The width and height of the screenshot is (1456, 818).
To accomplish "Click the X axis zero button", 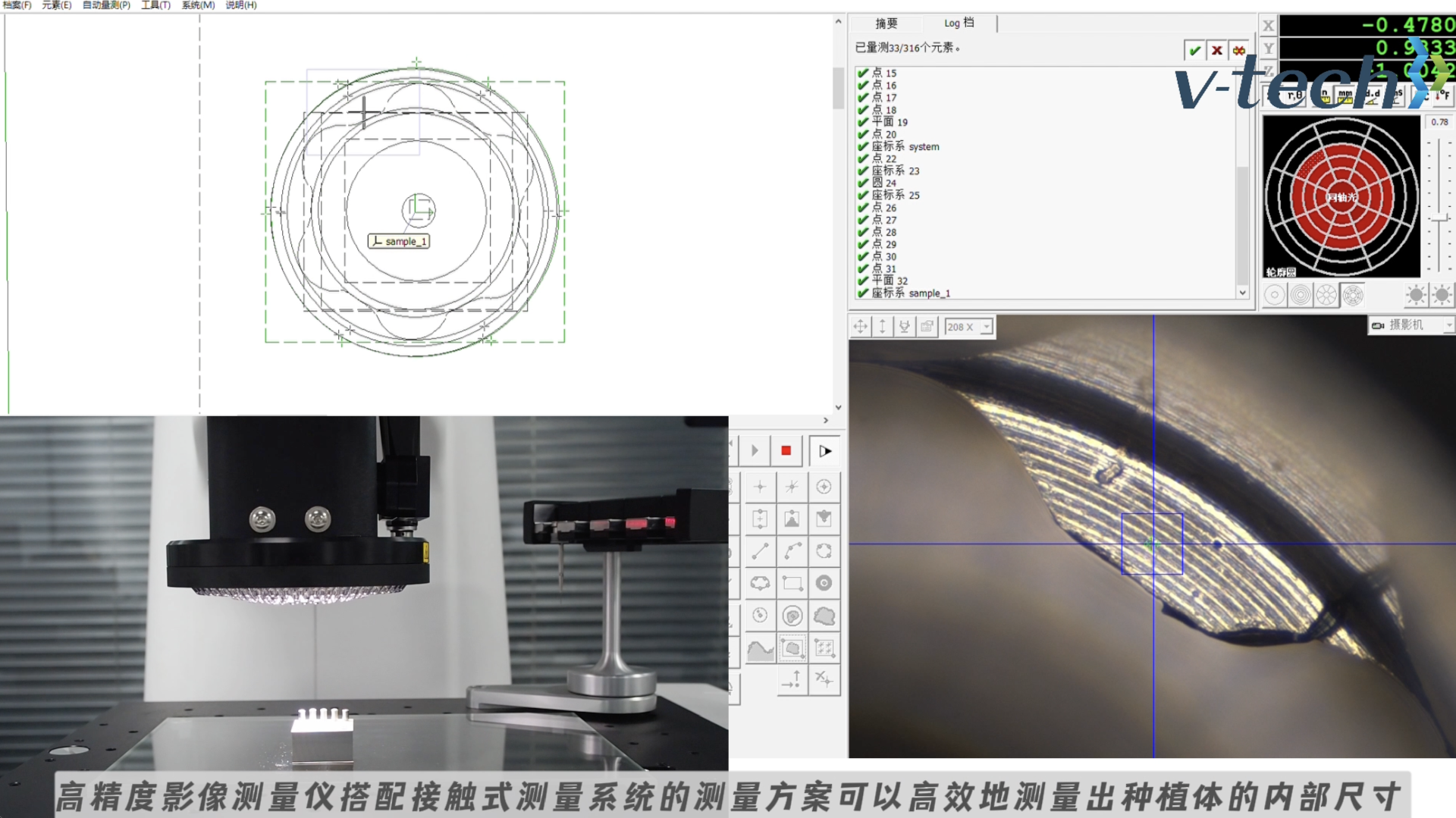I will [1268, 26].
